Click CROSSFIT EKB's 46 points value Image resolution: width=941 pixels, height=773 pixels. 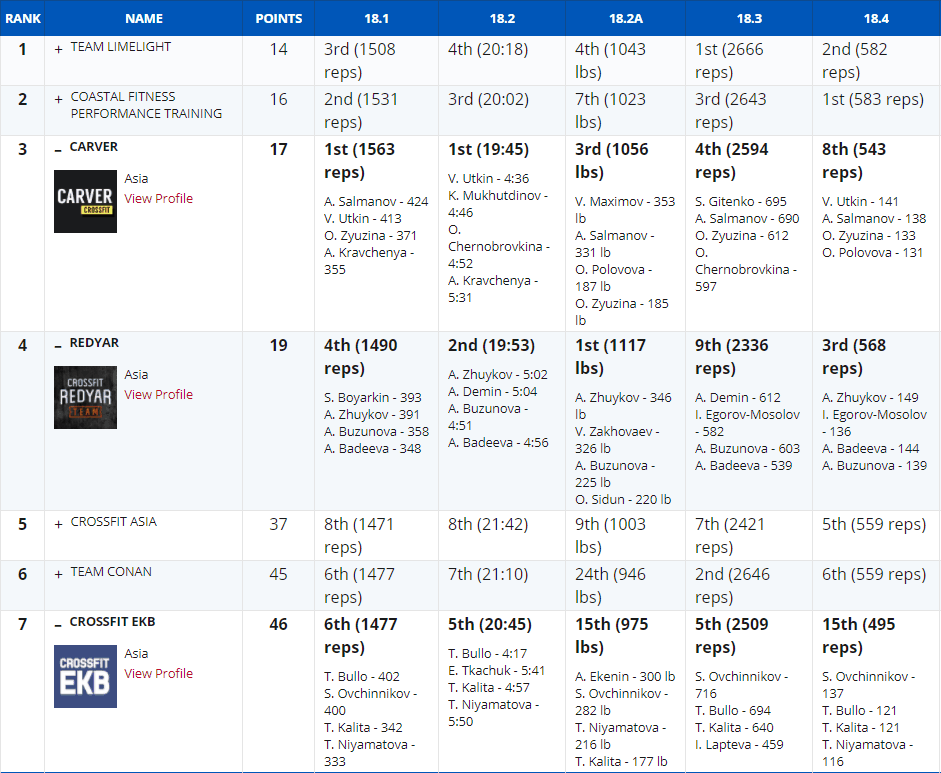point(278,624)
